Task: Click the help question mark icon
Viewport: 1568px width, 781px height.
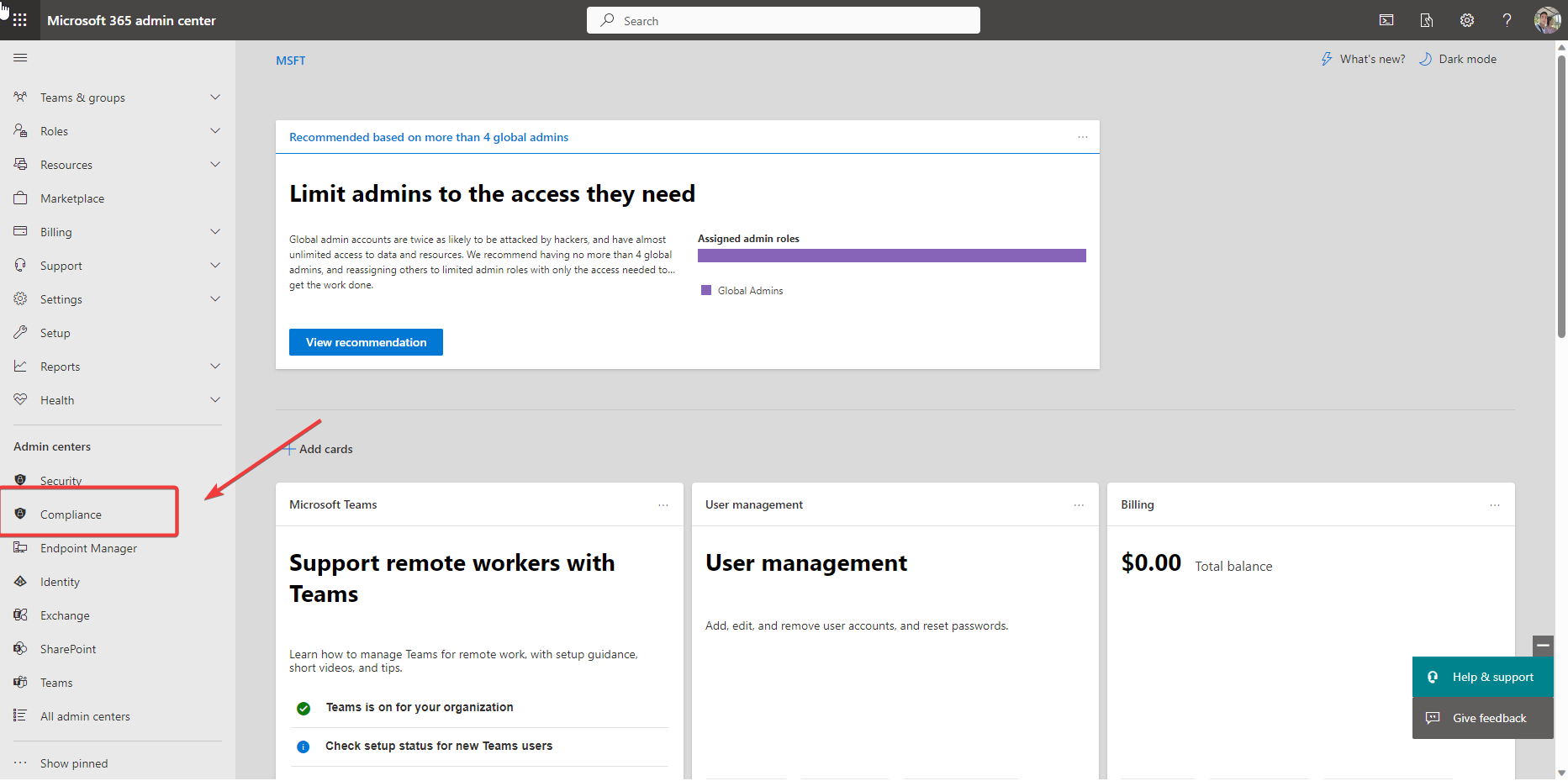Action: [1507, 20]
